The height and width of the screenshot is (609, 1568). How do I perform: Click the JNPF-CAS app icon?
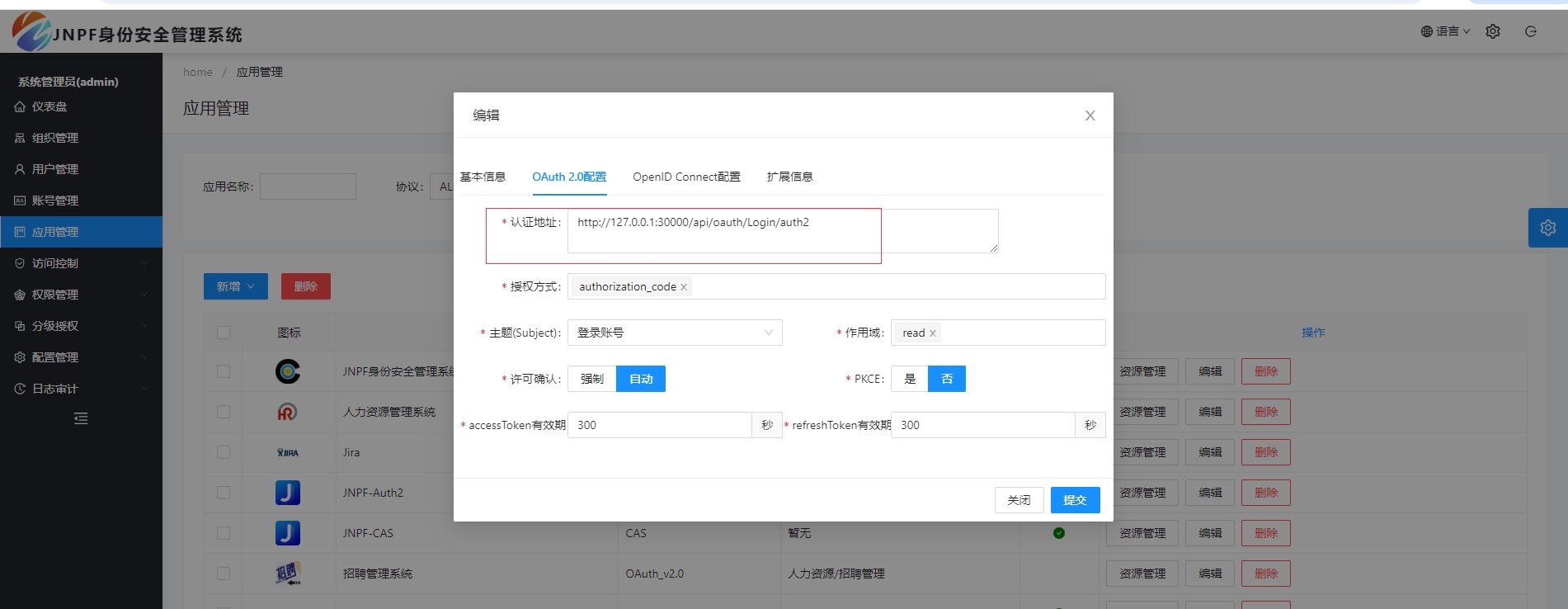[287, 533]
